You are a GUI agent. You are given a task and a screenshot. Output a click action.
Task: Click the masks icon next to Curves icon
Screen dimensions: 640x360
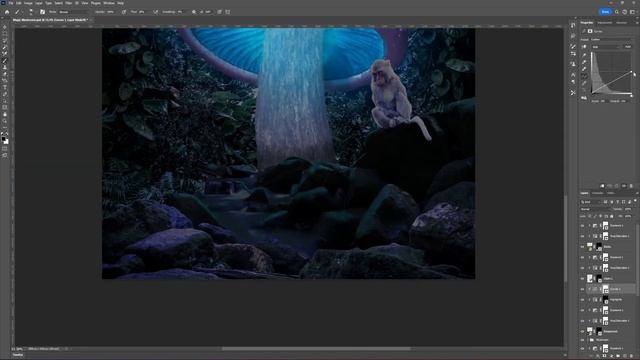(590, 31)
